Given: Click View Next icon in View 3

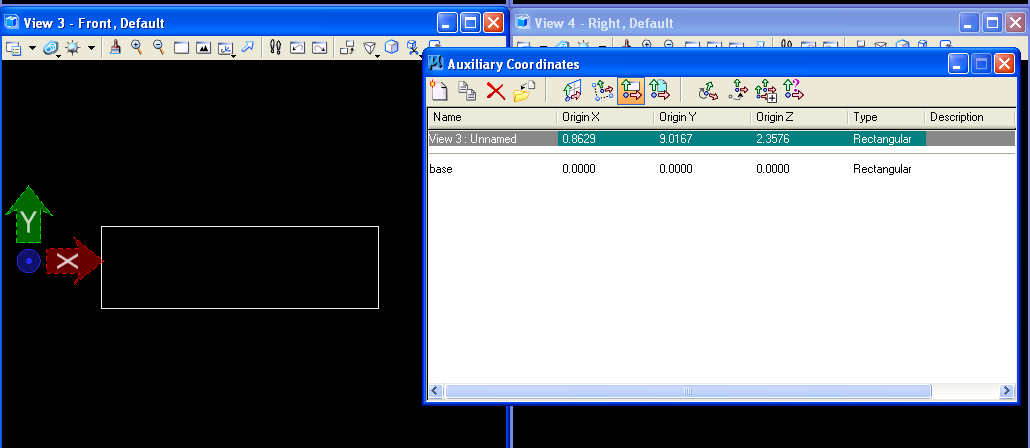Looking at the screenshot, I should [x=319, y=48].
